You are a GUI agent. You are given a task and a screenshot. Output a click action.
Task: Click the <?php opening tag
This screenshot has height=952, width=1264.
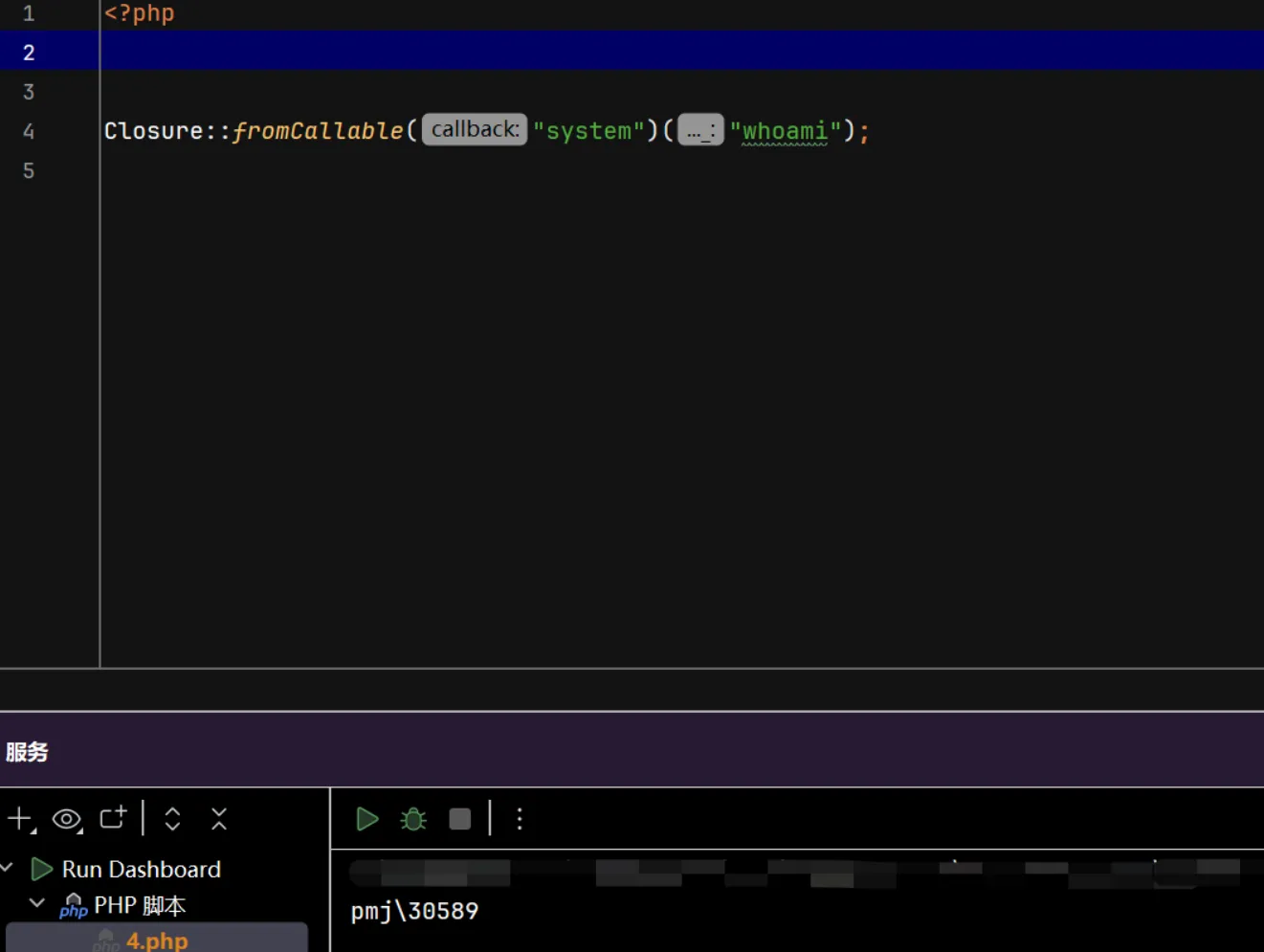[x=140, y=13]
